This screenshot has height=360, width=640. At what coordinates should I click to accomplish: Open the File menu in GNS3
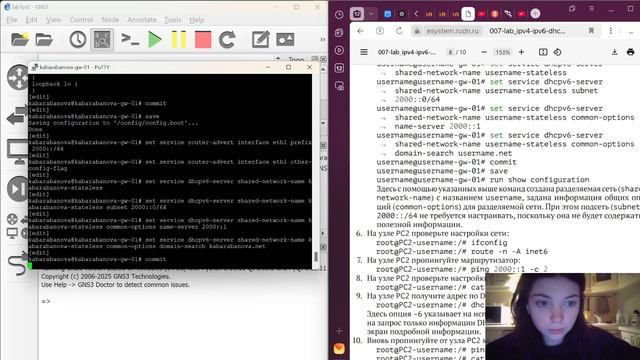click(x=12, y=20)
